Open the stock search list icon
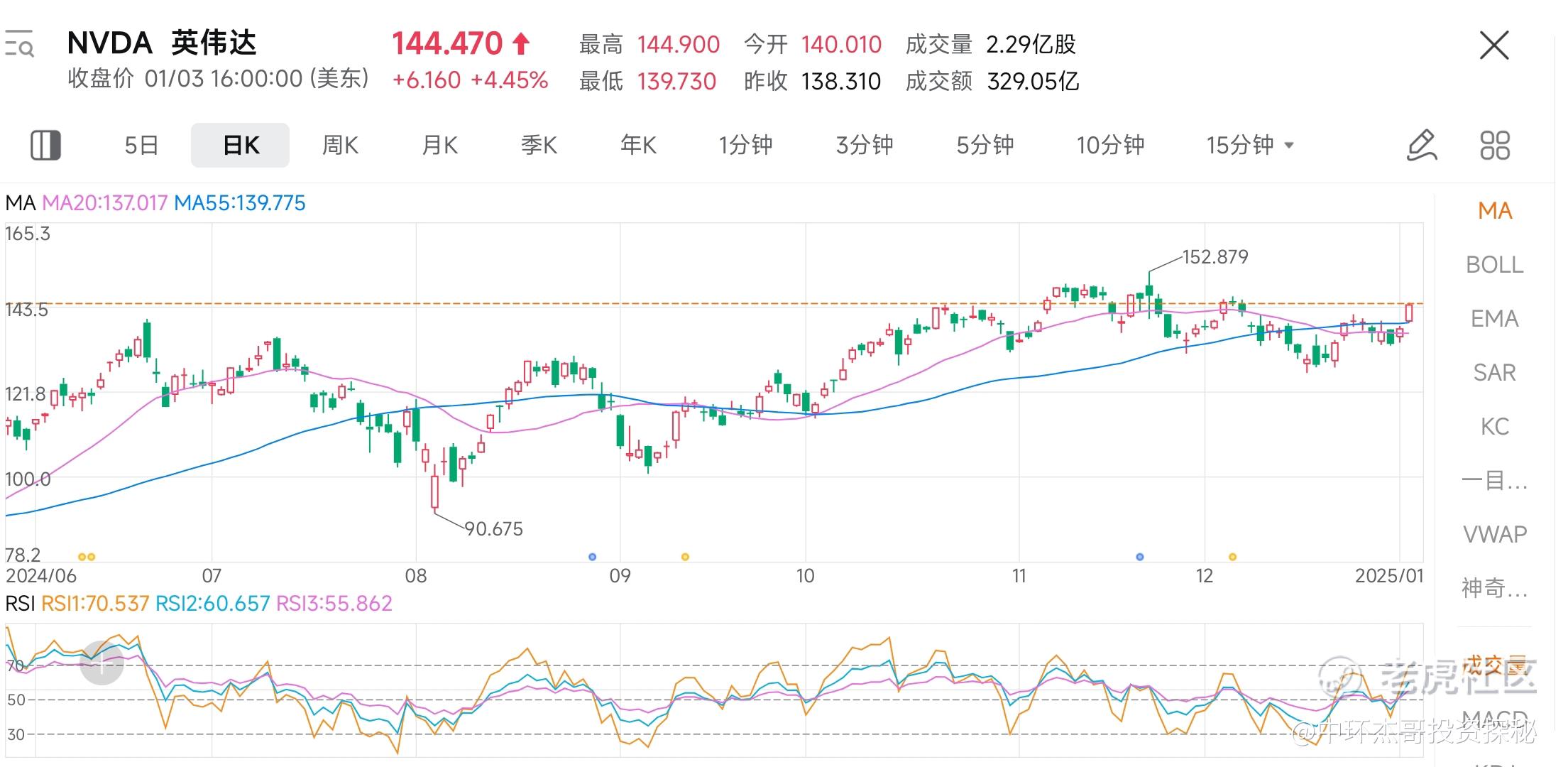1568x767 pixels. pos(19,44)
